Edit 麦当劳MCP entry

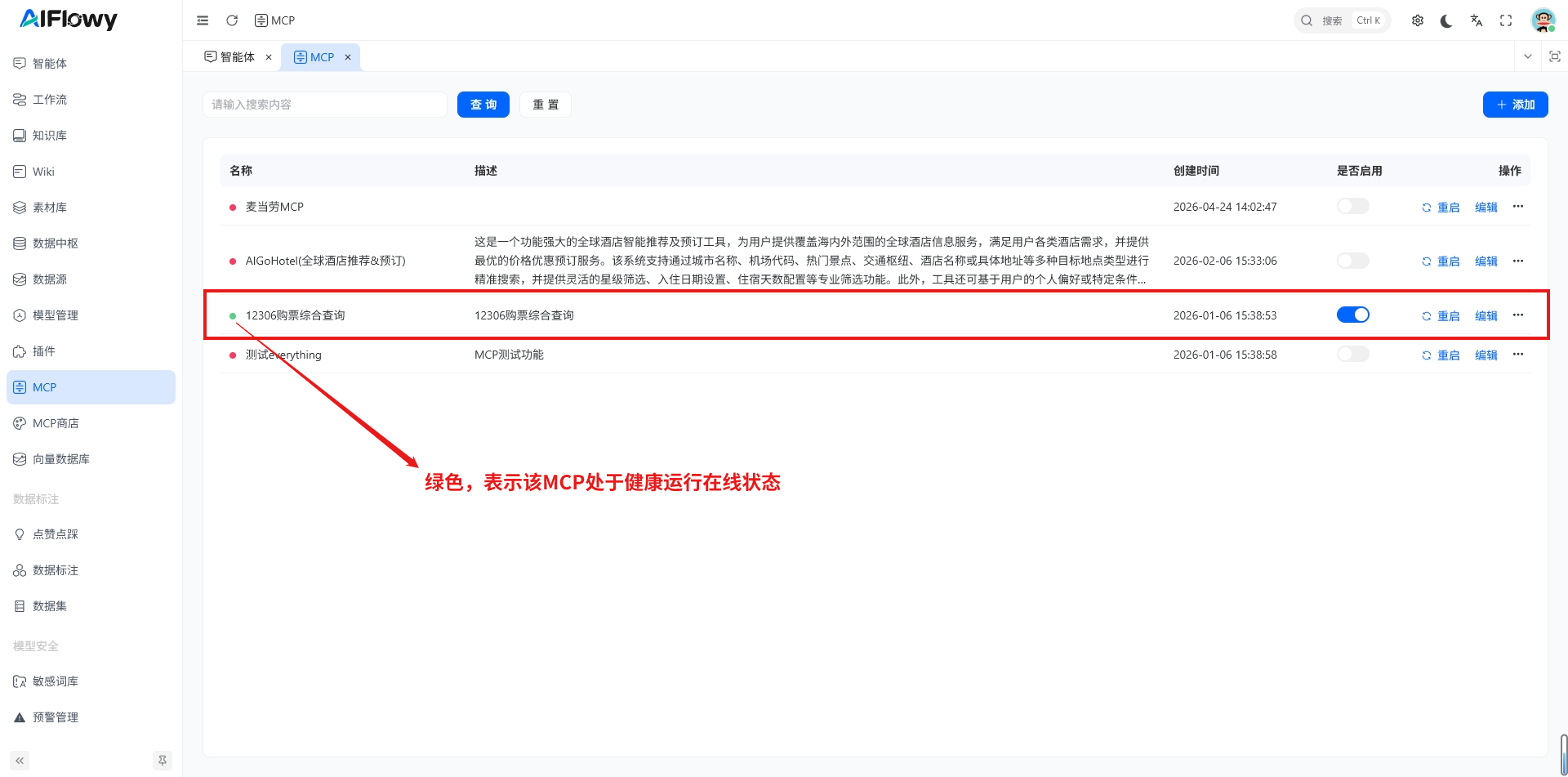coord(1486,208)
